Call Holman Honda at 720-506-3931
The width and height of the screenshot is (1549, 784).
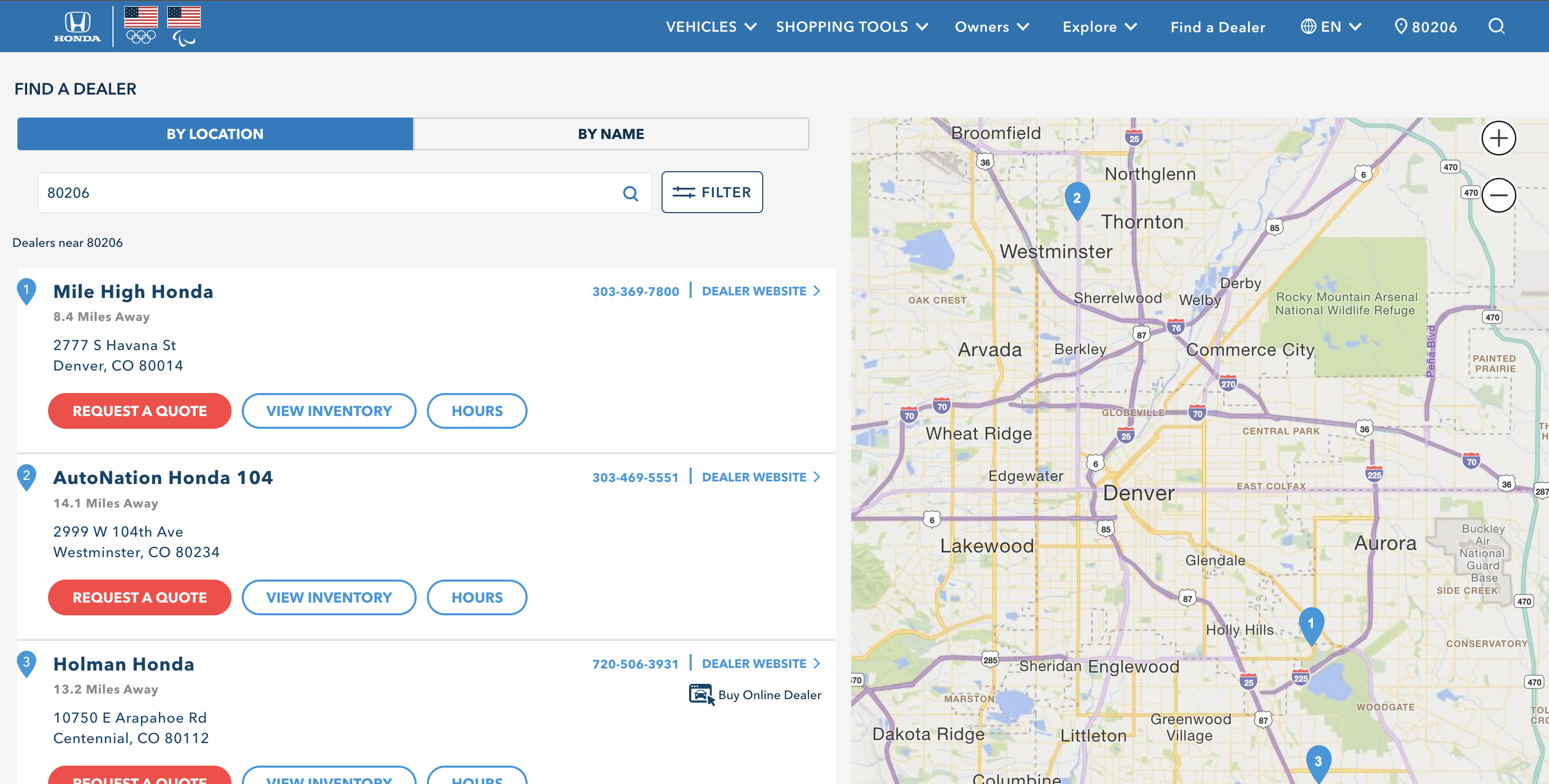[635, 664]
